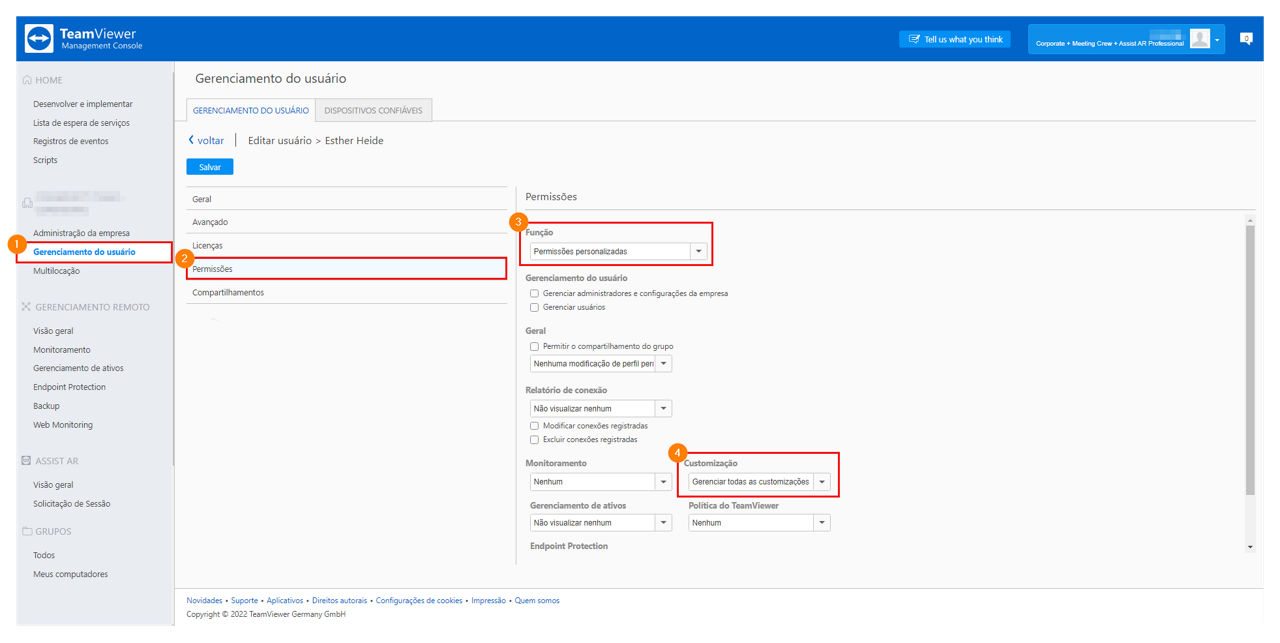Open Desenvolver e implementar in sidebar
This screenshot has width=1280, height=643.
(83, 104)
